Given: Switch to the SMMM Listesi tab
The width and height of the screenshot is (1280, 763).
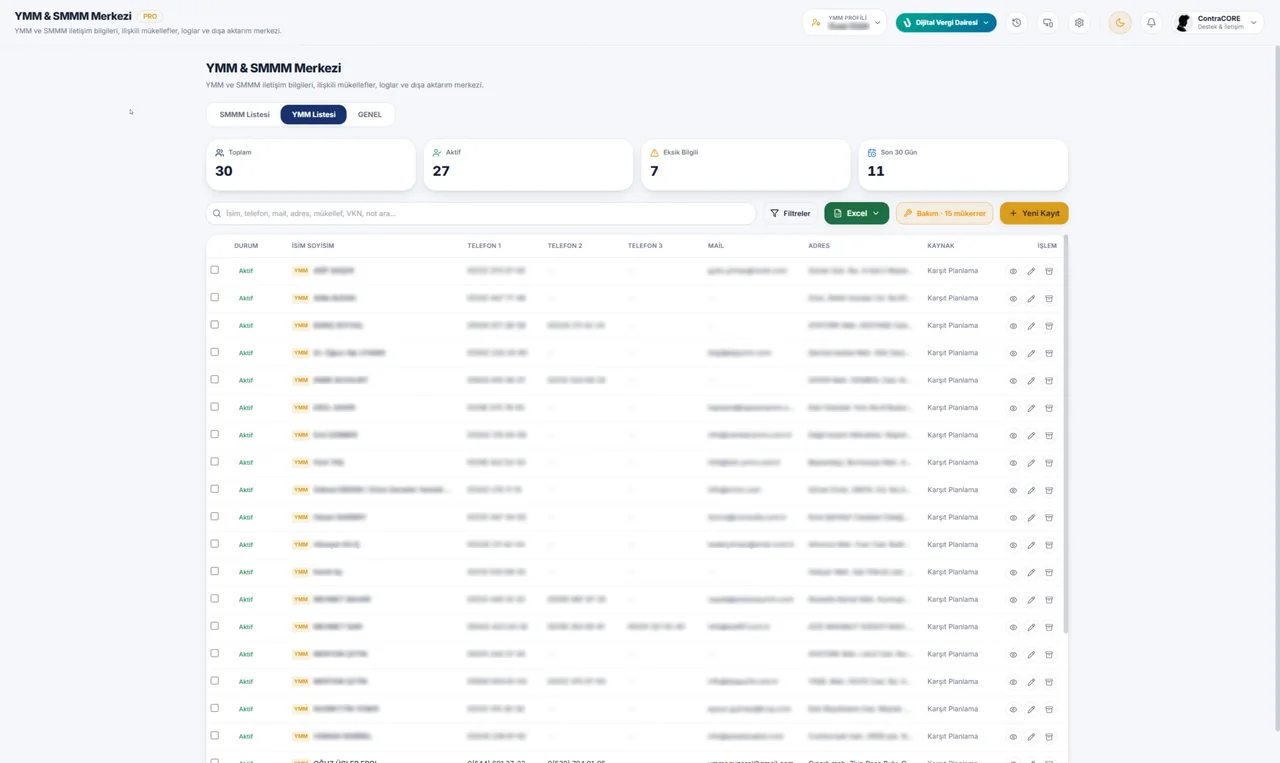Looking at the screenshot, I should pos(245,115).
